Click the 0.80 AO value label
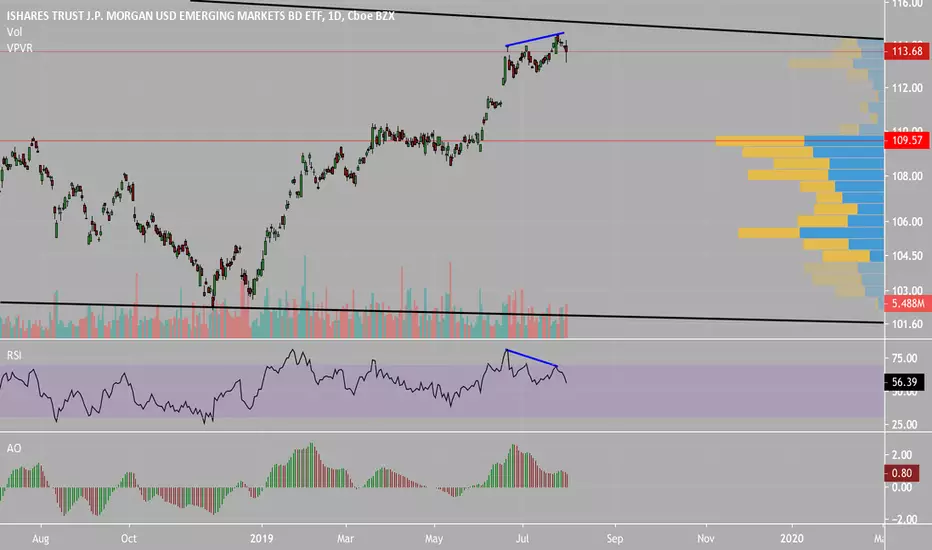This screenshot has width=932, height=550. tap(901, 473)
